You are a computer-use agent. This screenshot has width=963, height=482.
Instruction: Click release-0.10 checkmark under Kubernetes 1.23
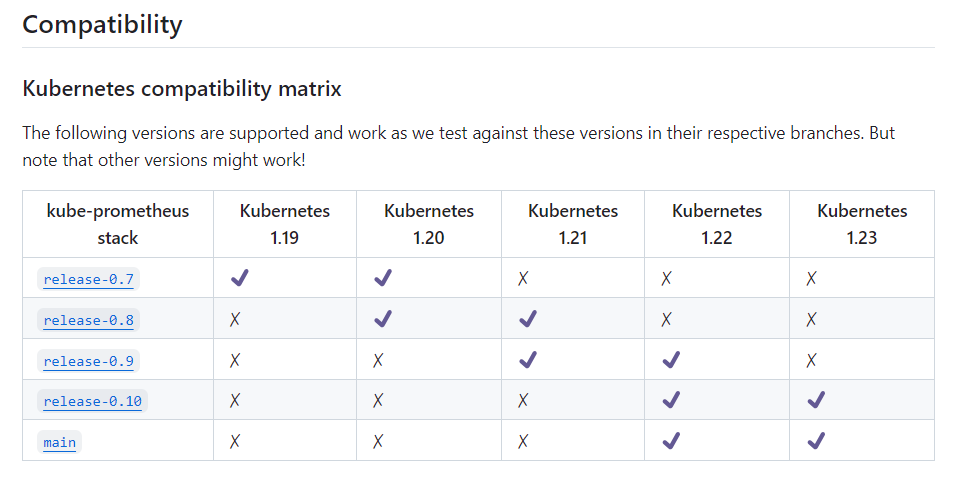[x=816, y=400]
